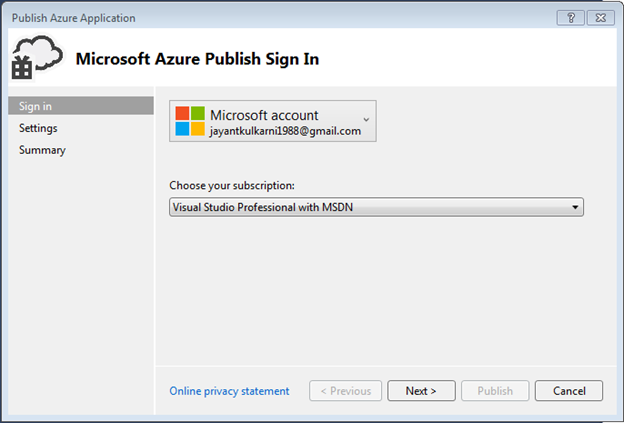Click the Publish button
624x423 pixels.
495,391
